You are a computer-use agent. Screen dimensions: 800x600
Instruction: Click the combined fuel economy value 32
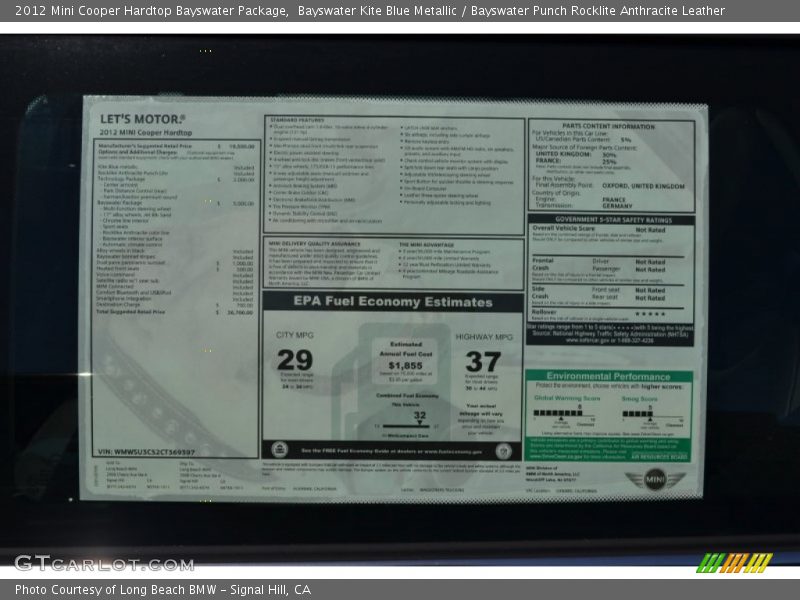(x=420, y=415)
